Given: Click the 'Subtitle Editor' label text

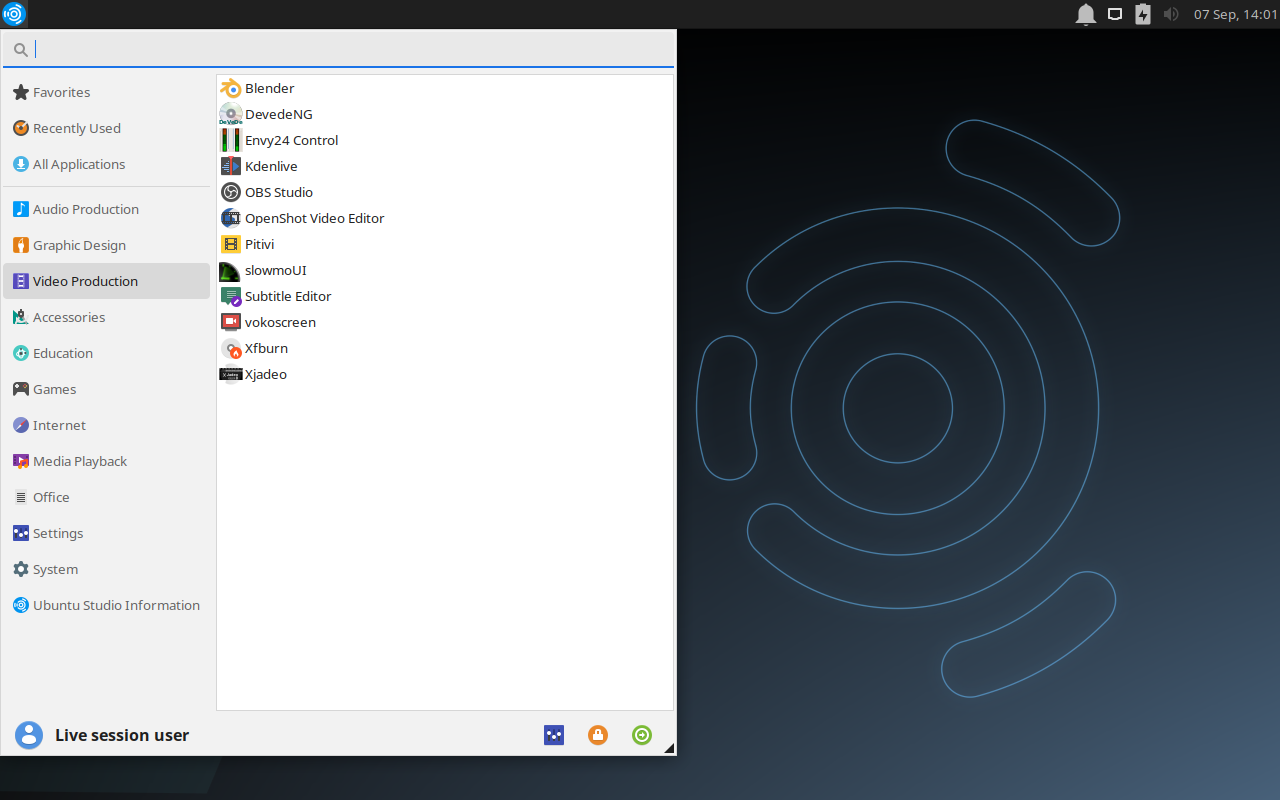Looking at the screenshot, I should (x=288, y=296).
